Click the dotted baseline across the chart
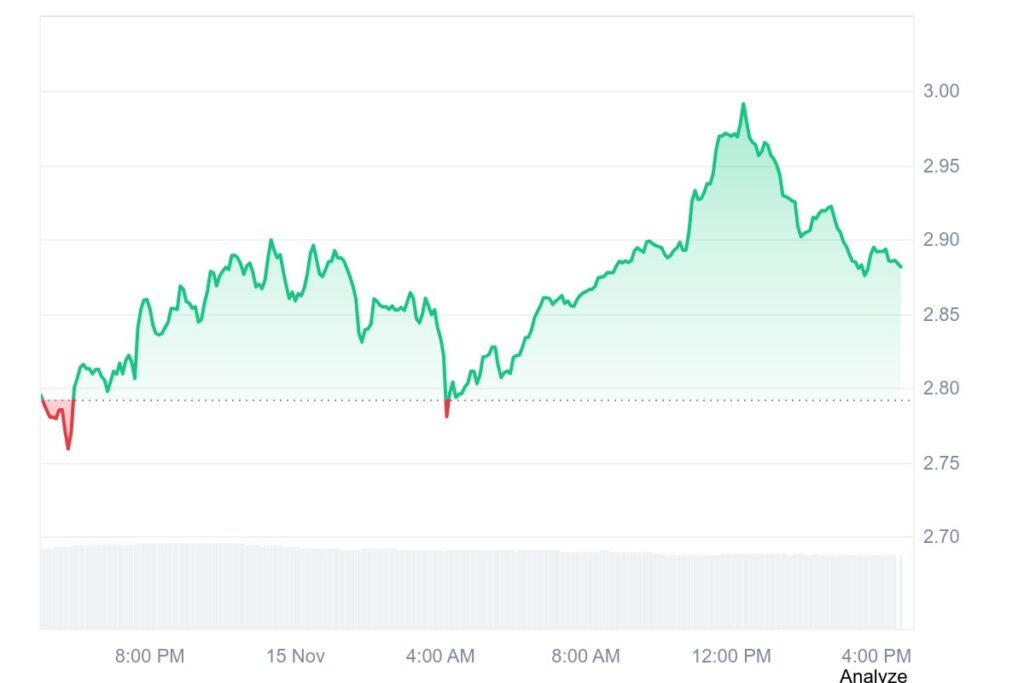 coord(600,401)
